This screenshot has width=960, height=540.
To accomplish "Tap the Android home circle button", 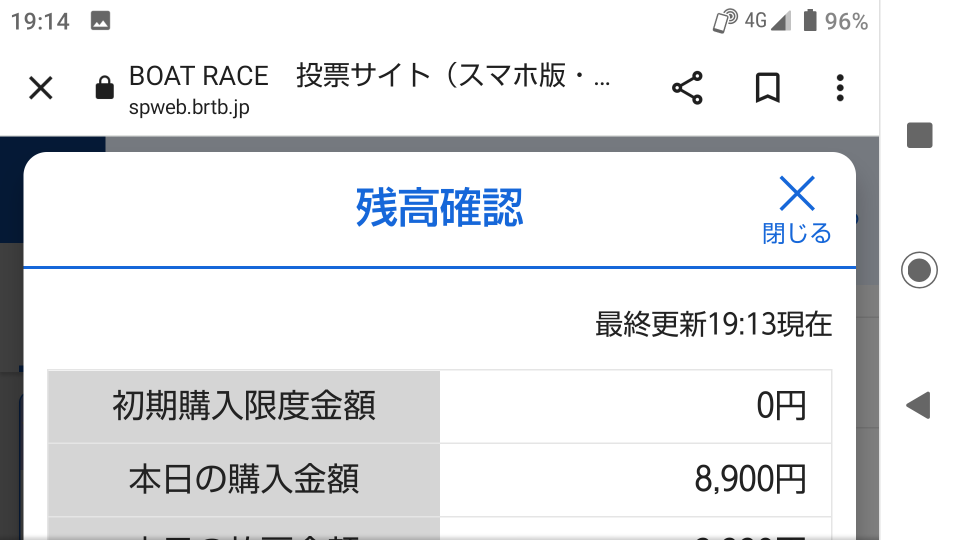I will click(x=919, y=270).
